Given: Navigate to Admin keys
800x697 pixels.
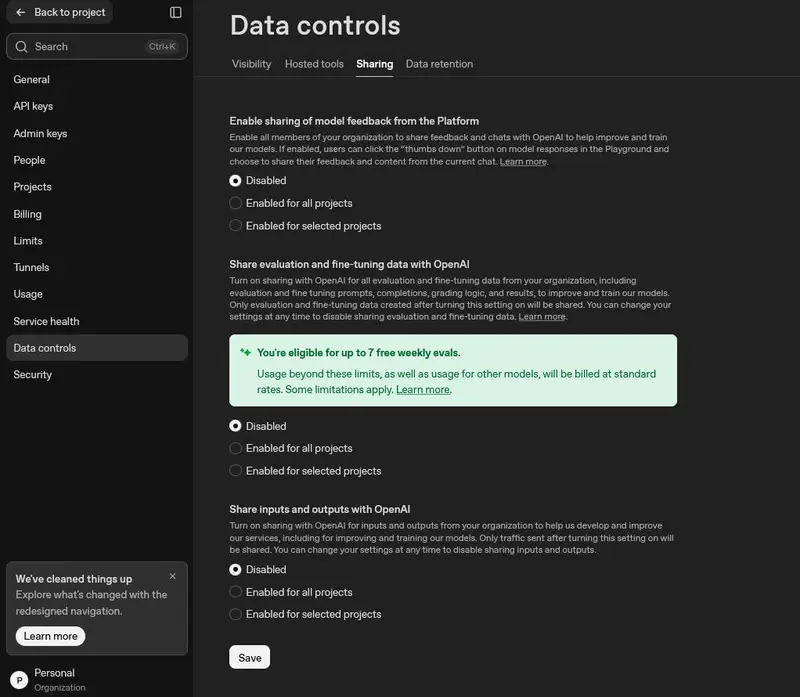Looking at the screenshot, I should (97, 134).
